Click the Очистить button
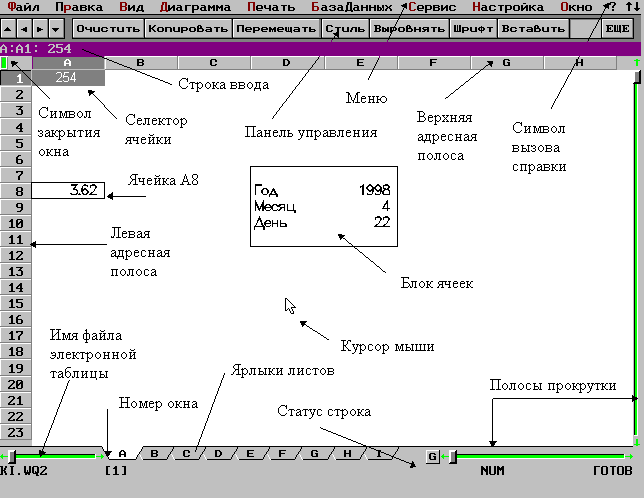 (x=108, y=29)
